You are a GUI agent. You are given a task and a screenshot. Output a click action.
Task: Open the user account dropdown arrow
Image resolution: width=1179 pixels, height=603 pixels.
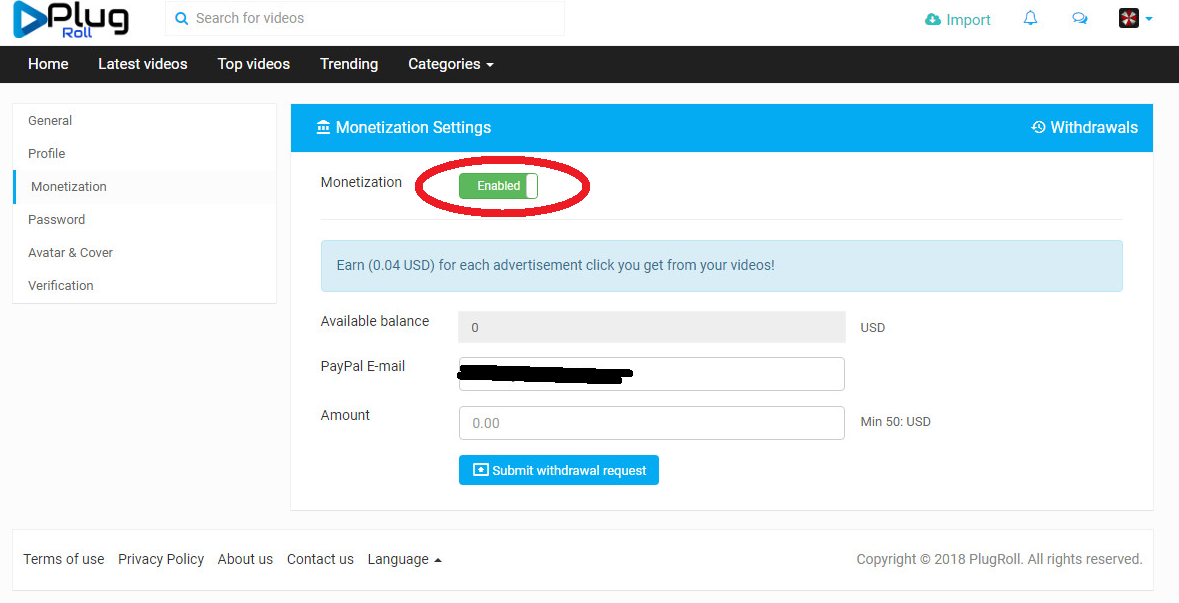1149,19
